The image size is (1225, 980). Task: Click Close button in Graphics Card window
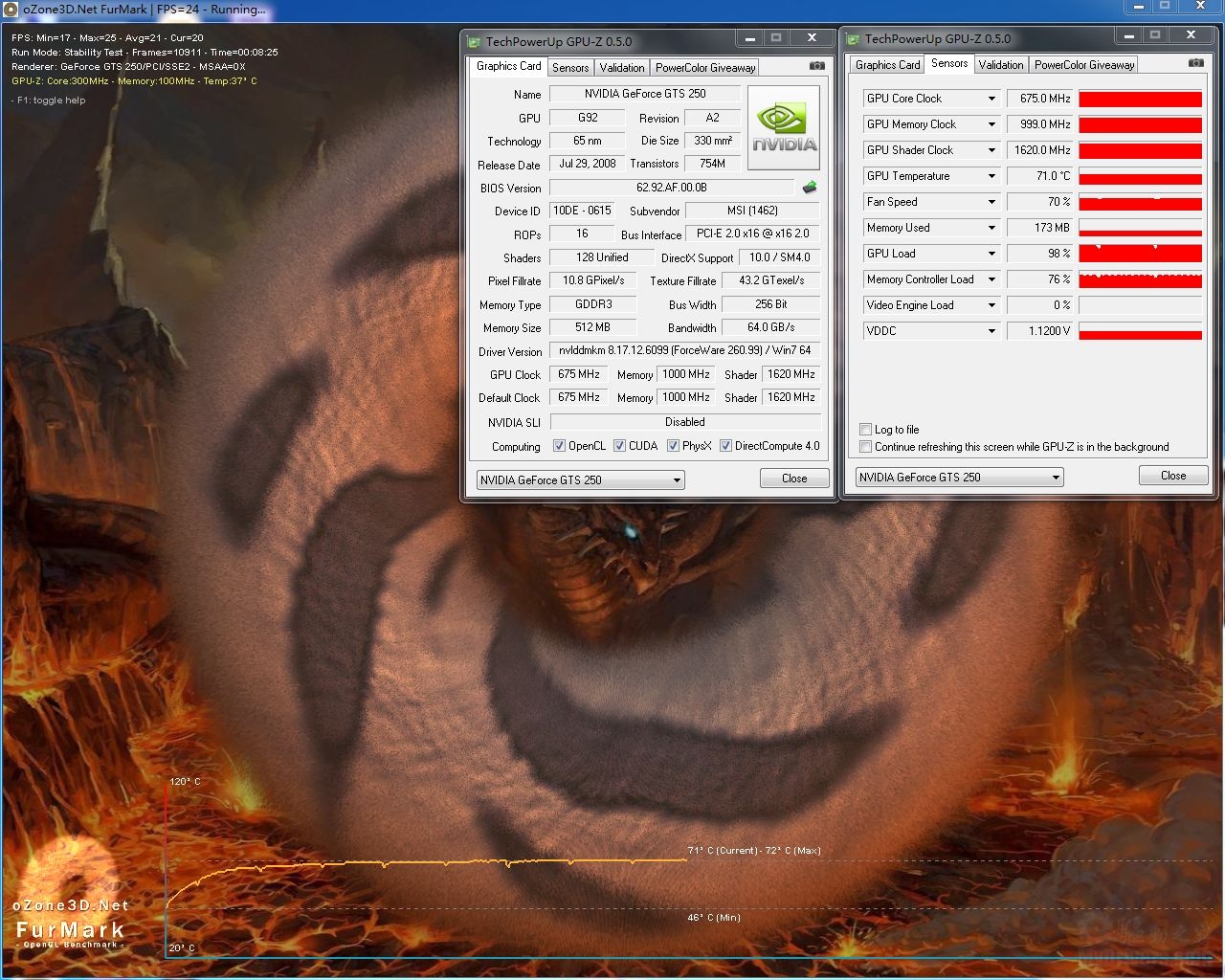pyautogui.click(x=794, y=479)
